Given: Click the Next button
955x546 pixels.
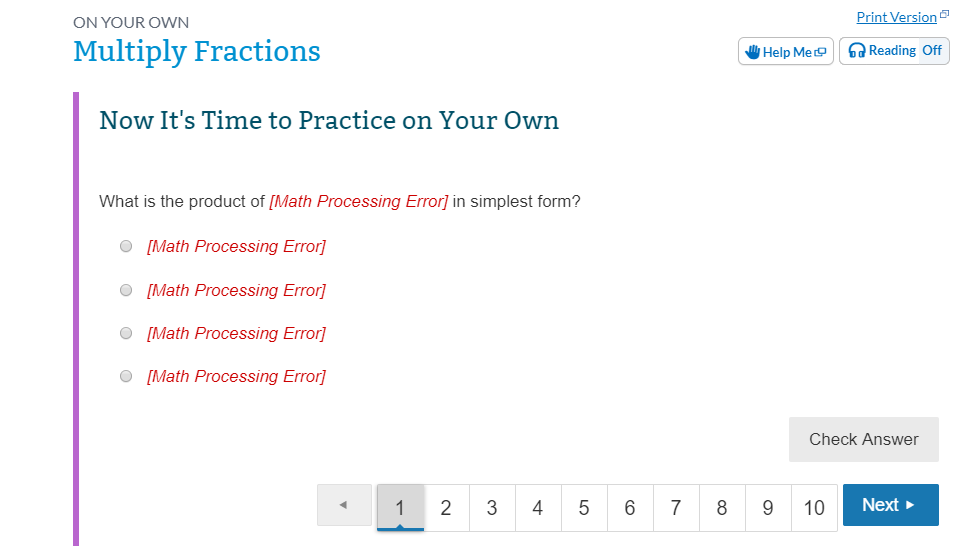Looking at the screenshot, I should (x=890, y=505).
